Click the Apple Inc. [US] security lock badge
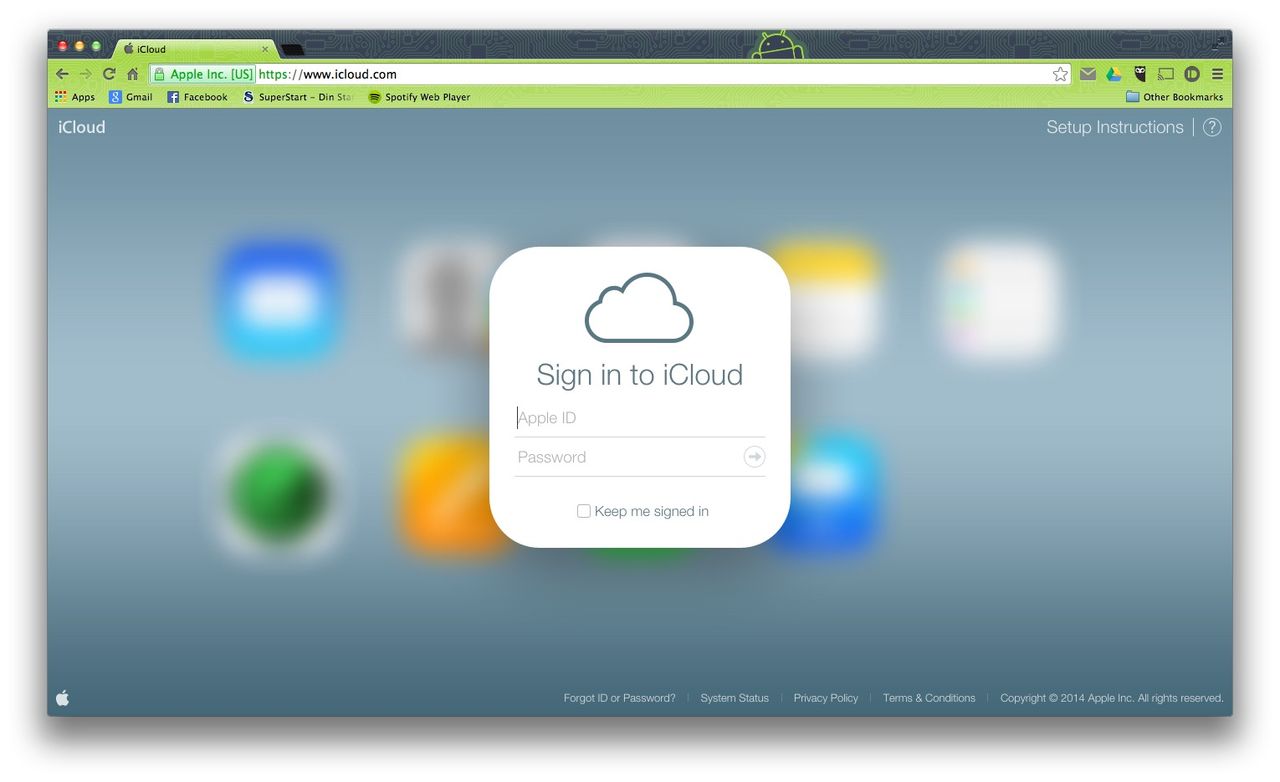Screen dimensions: 1280x782 click(x=203, y=74)
